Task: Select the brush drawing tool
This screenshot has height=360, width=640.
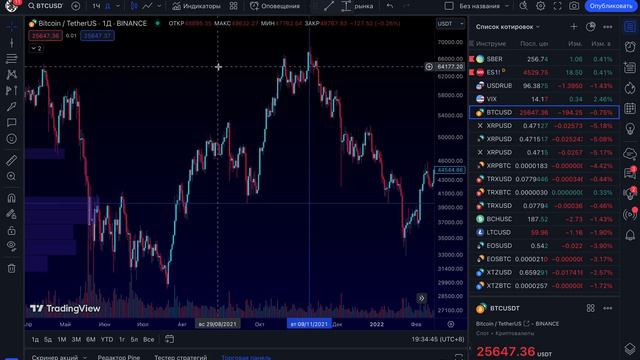Action: (11, 107)
